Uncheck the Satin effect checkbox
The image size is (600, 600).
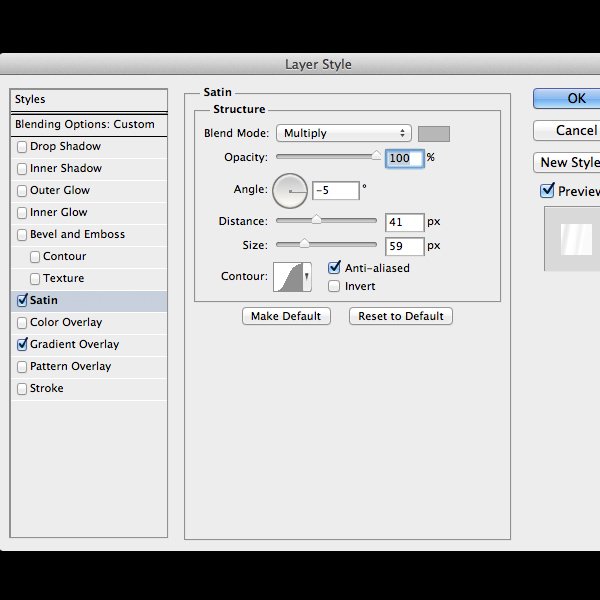[22, 300]
